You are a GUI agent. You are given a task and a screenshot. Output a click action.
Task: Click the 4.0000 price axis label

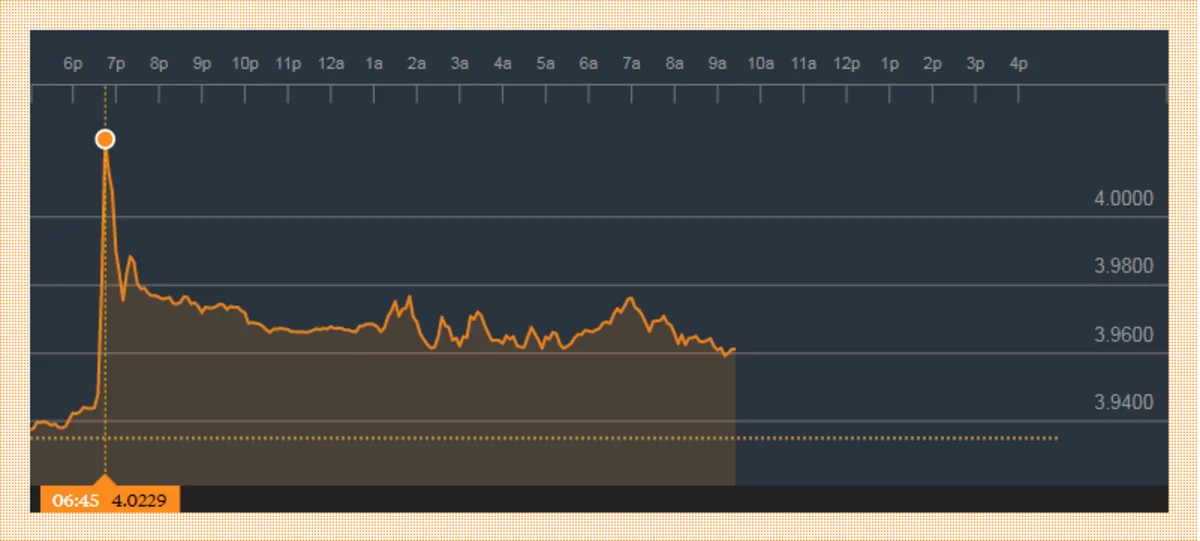coord(1124,199)
